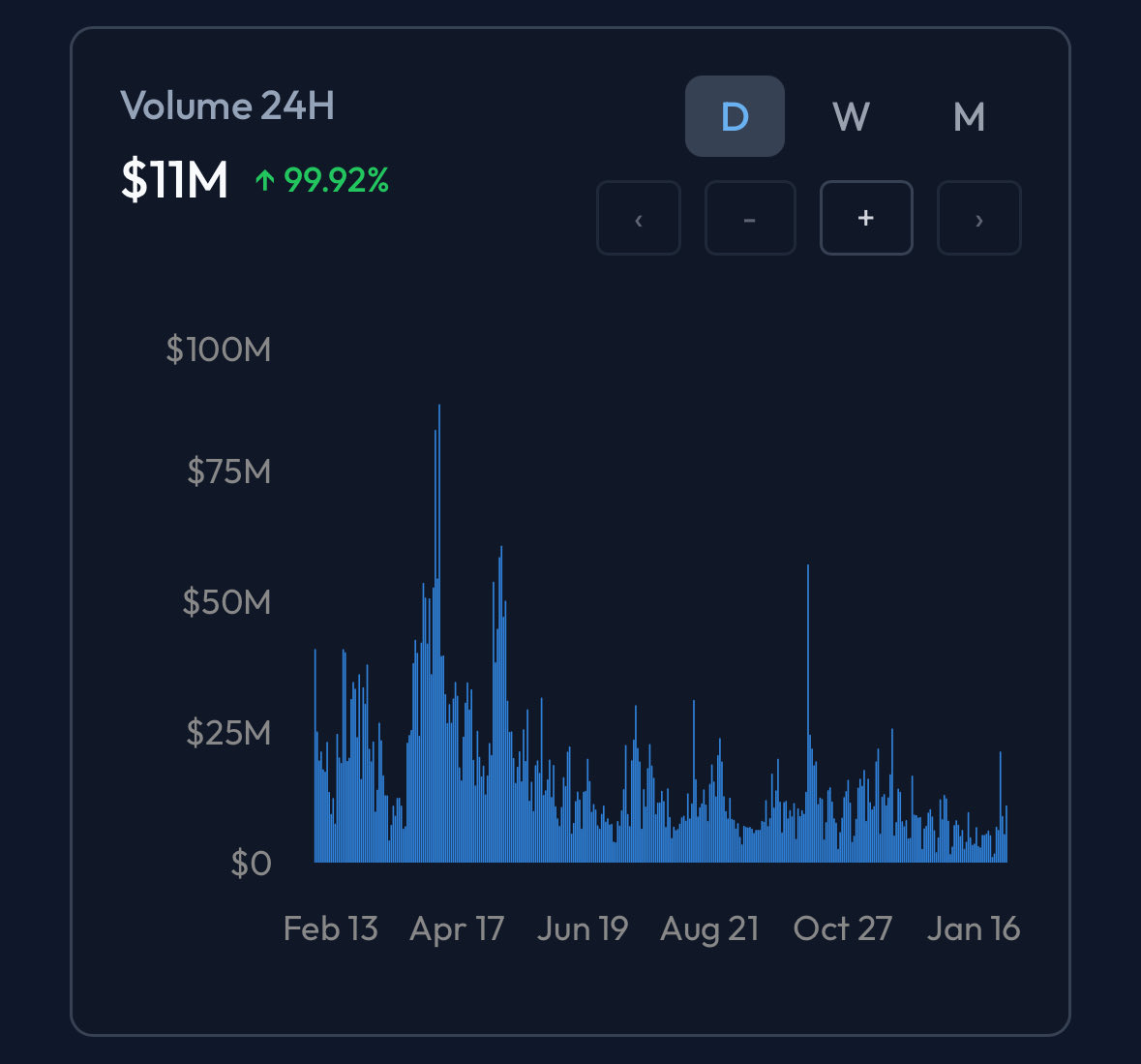The height and width of the screenshot is (1064, 1141).
Task: Pan chart left with ‹ button
Action: [x=638, y=219]
